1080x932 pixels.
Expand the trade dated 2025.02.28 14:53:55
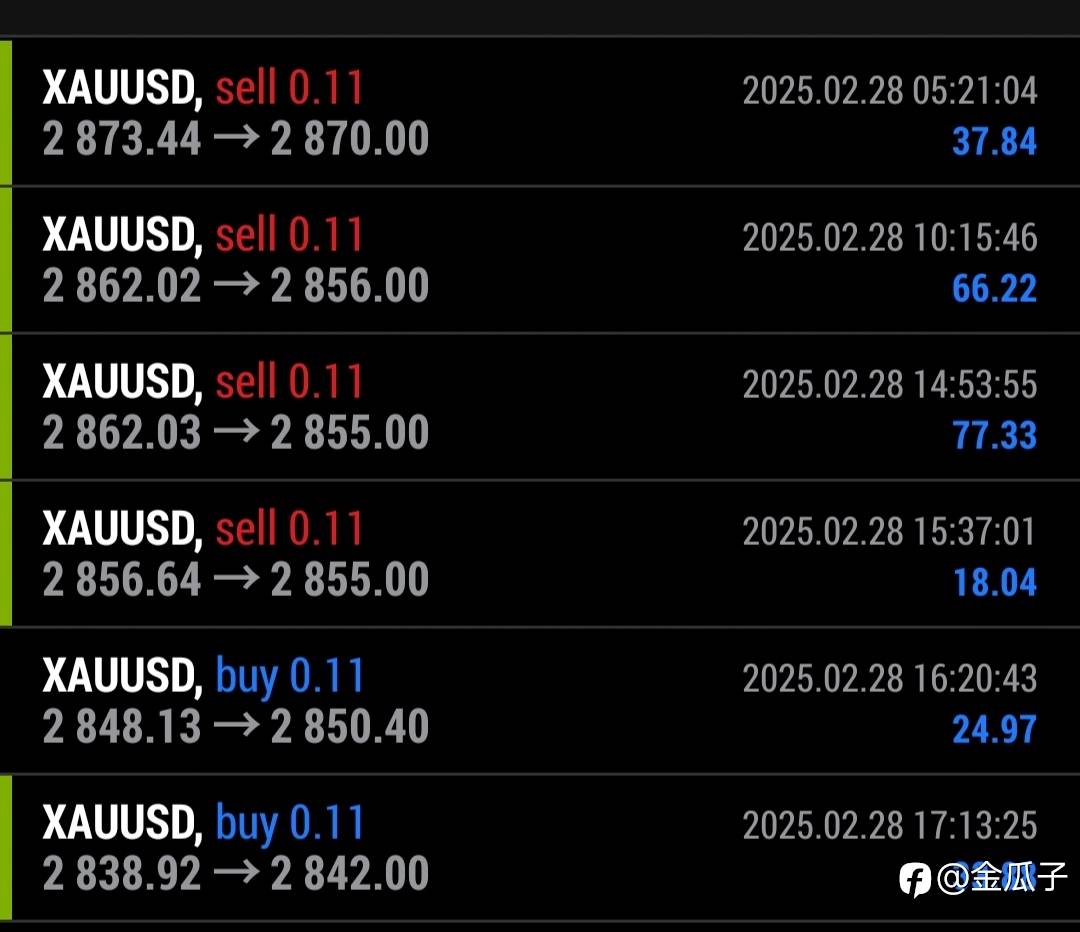point(889,385)
